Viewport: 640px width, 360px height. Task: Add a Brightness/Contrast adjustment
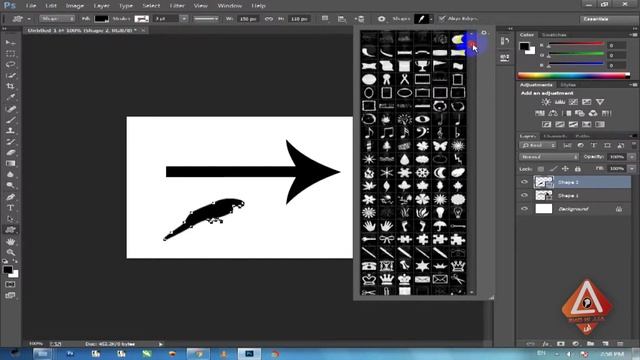click(546, 102)
